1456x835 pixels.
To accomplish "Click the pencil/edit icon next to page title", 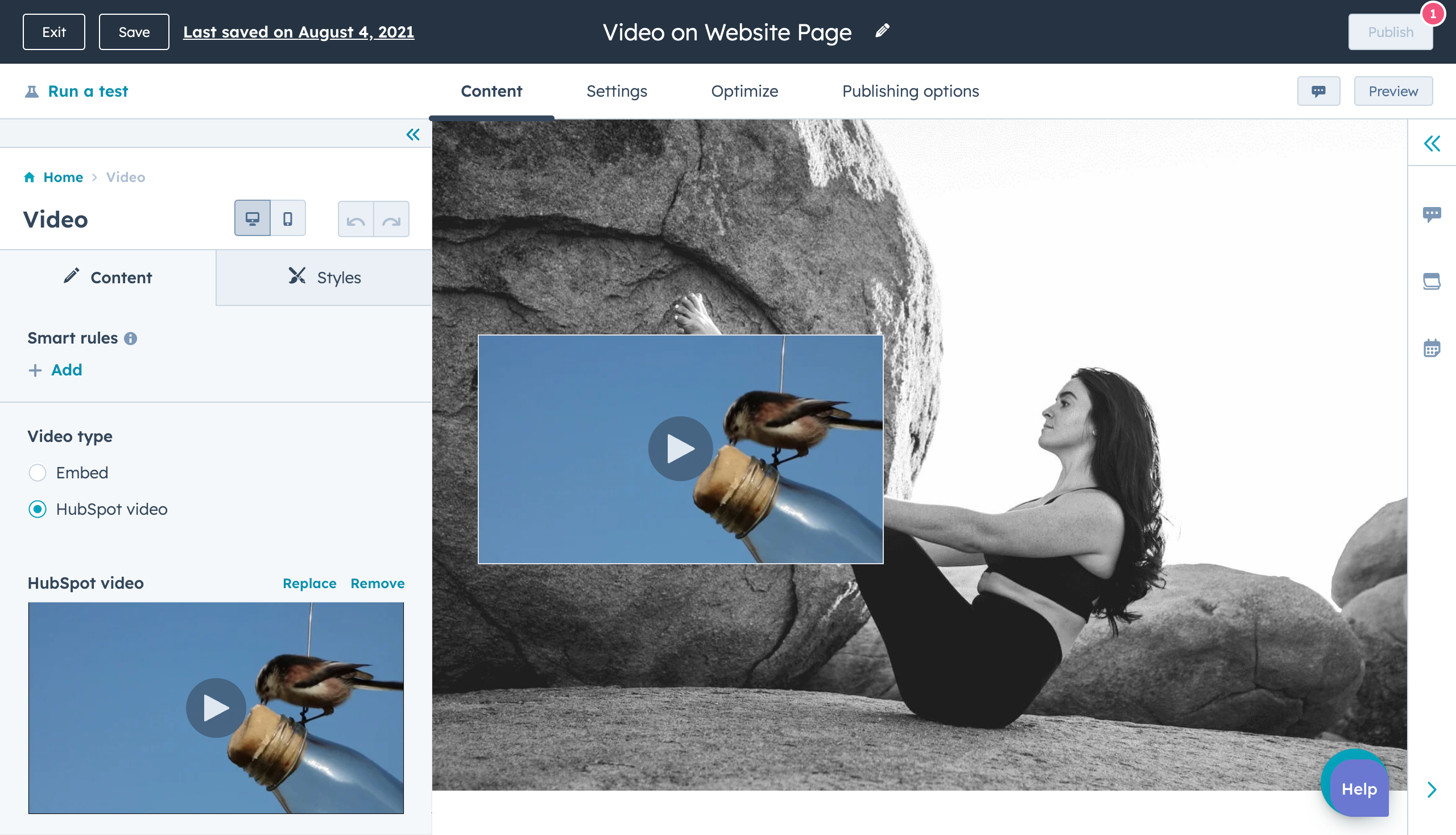I will (882, 30).
